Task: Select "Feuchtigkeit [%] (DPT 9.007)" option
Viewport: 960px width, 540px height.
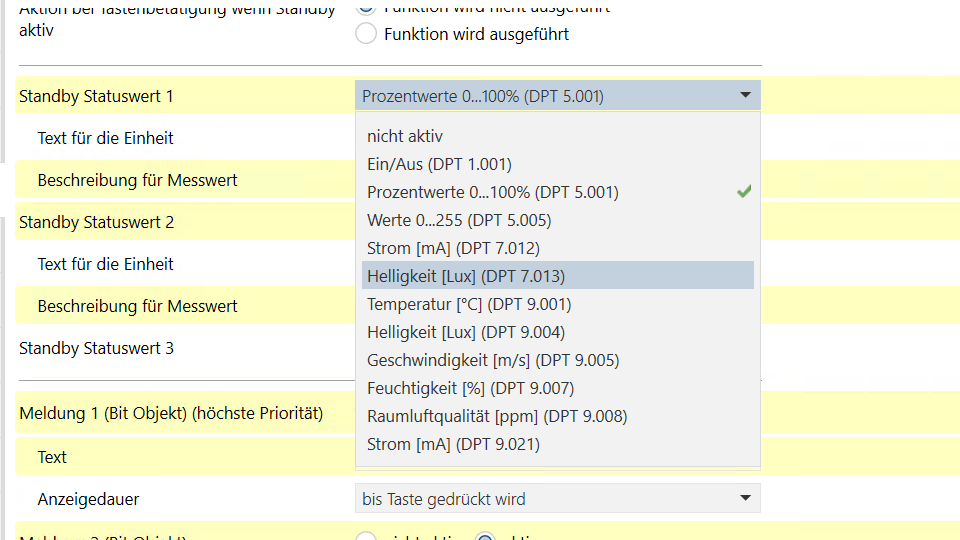Action: pyautogui.click(x=470, y=388)
